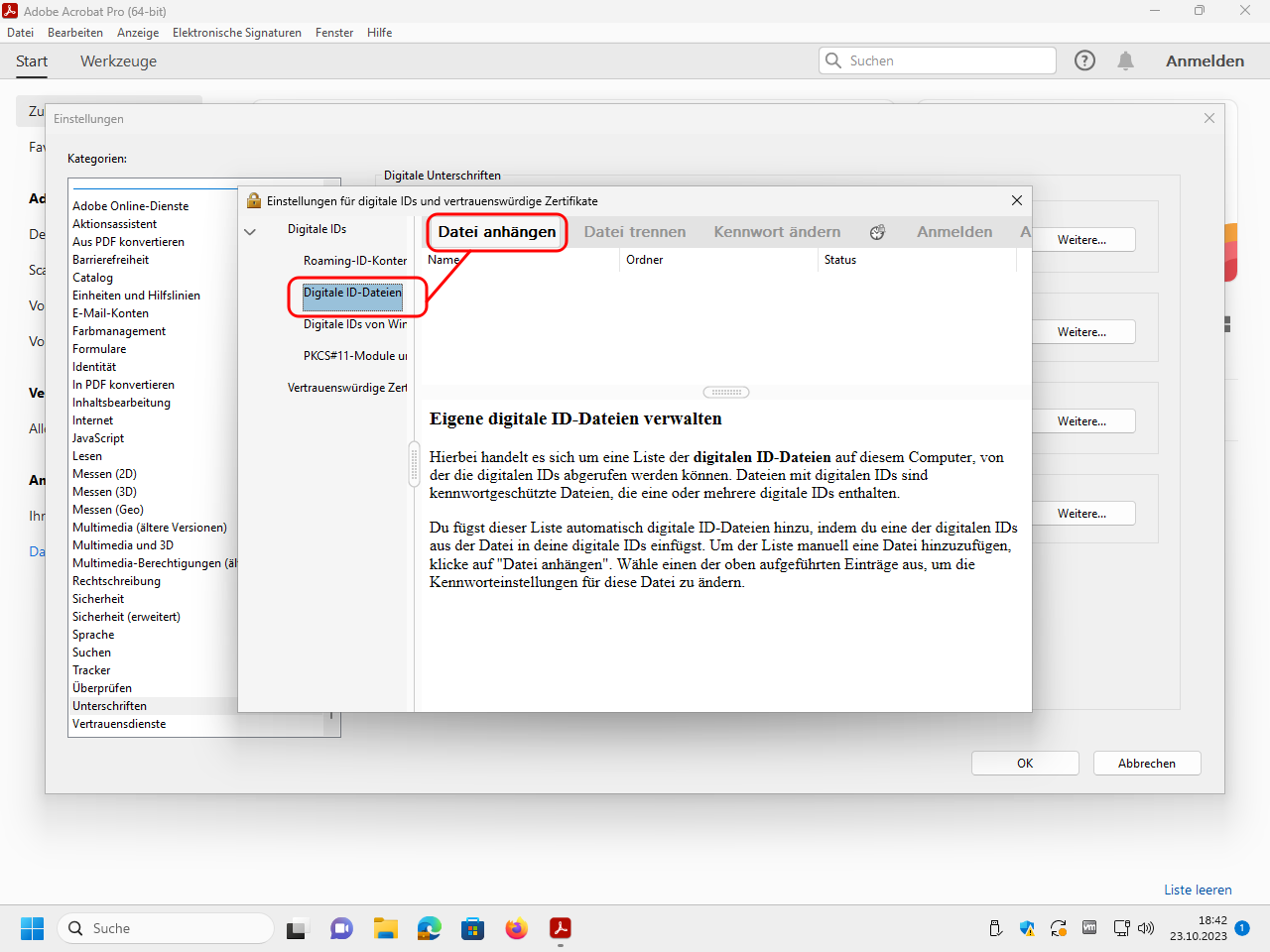The image size is (1270, 952).
Task: Open Adobe Acrobat from the taskbar
Action: pos(561,928)
